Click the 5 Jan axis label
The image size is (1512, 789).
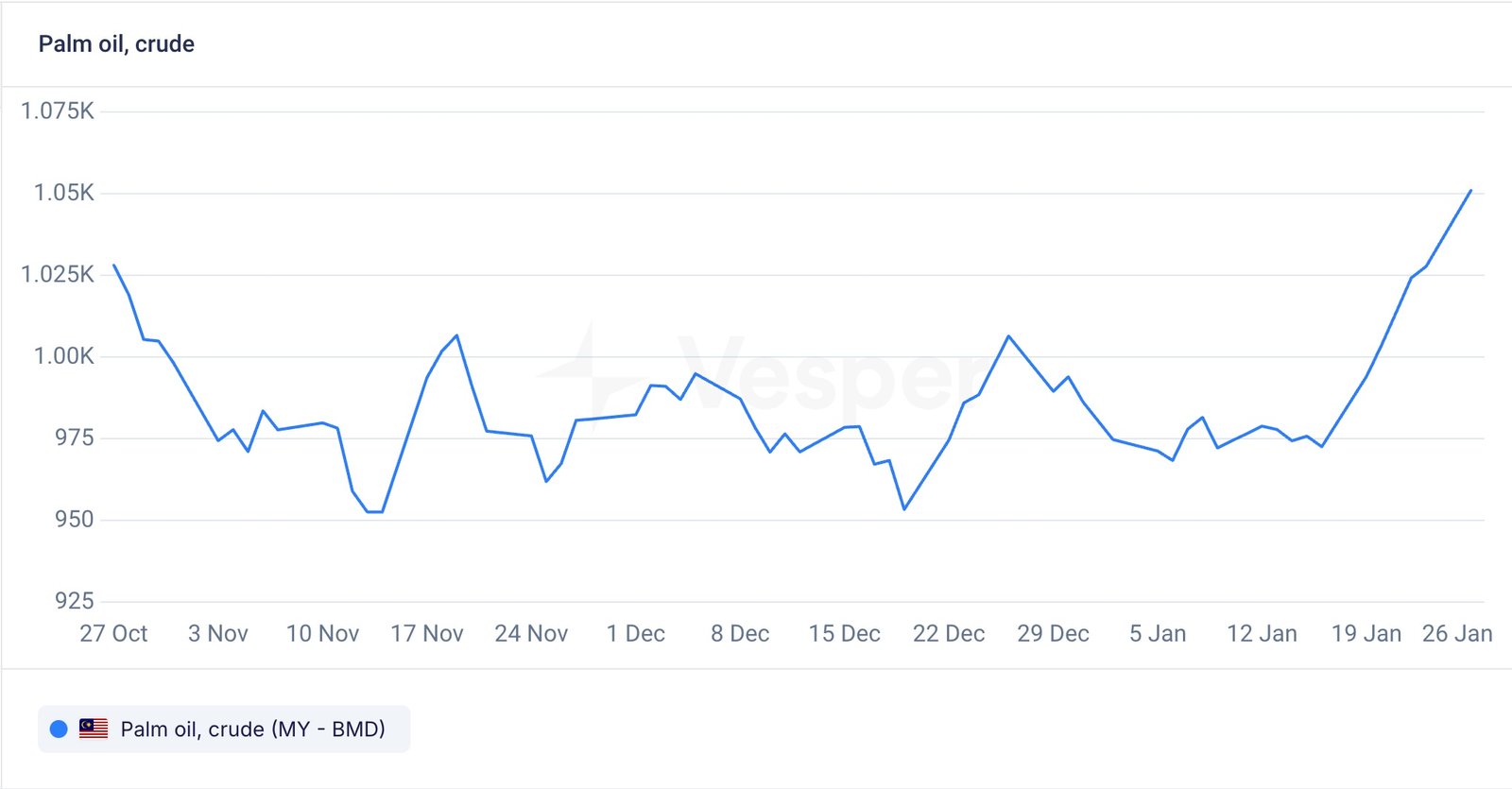[1158, 633]
